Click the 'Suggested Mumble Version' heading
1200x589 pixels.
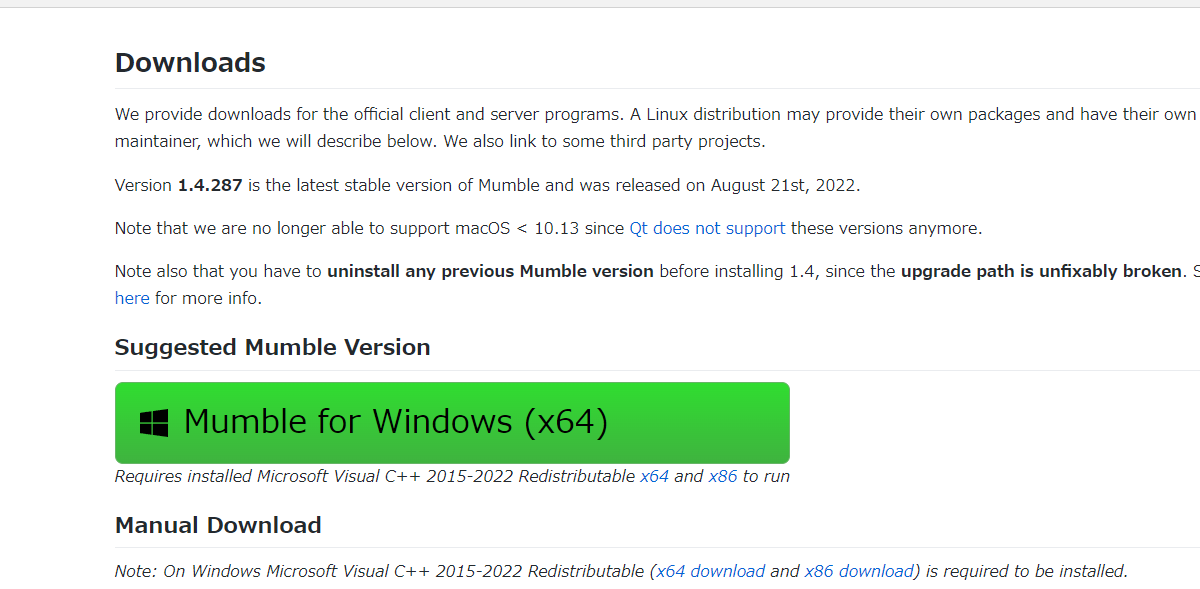[x=272, y=347]
